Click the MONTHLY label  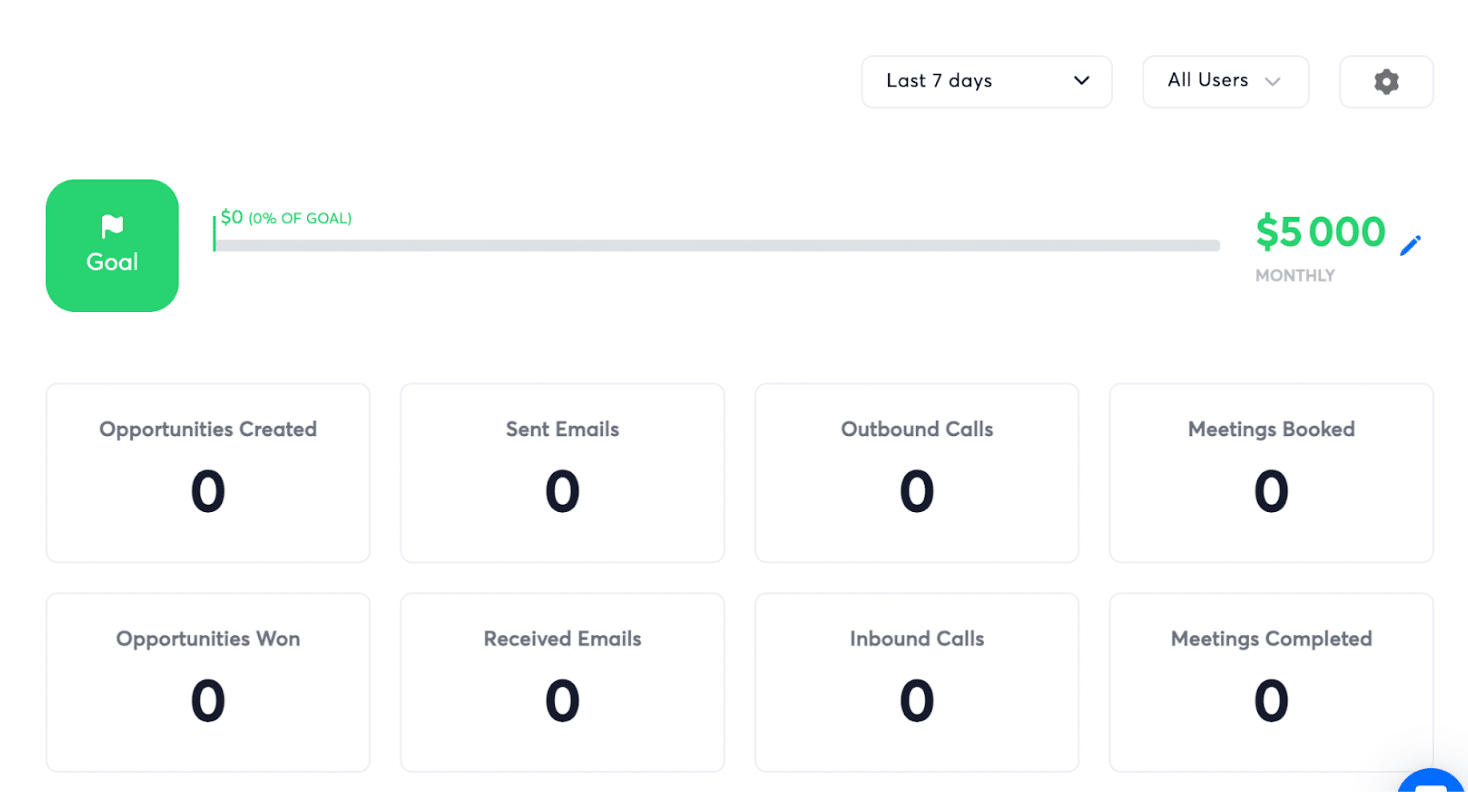pyautogui.click(x=1295, y=276)
